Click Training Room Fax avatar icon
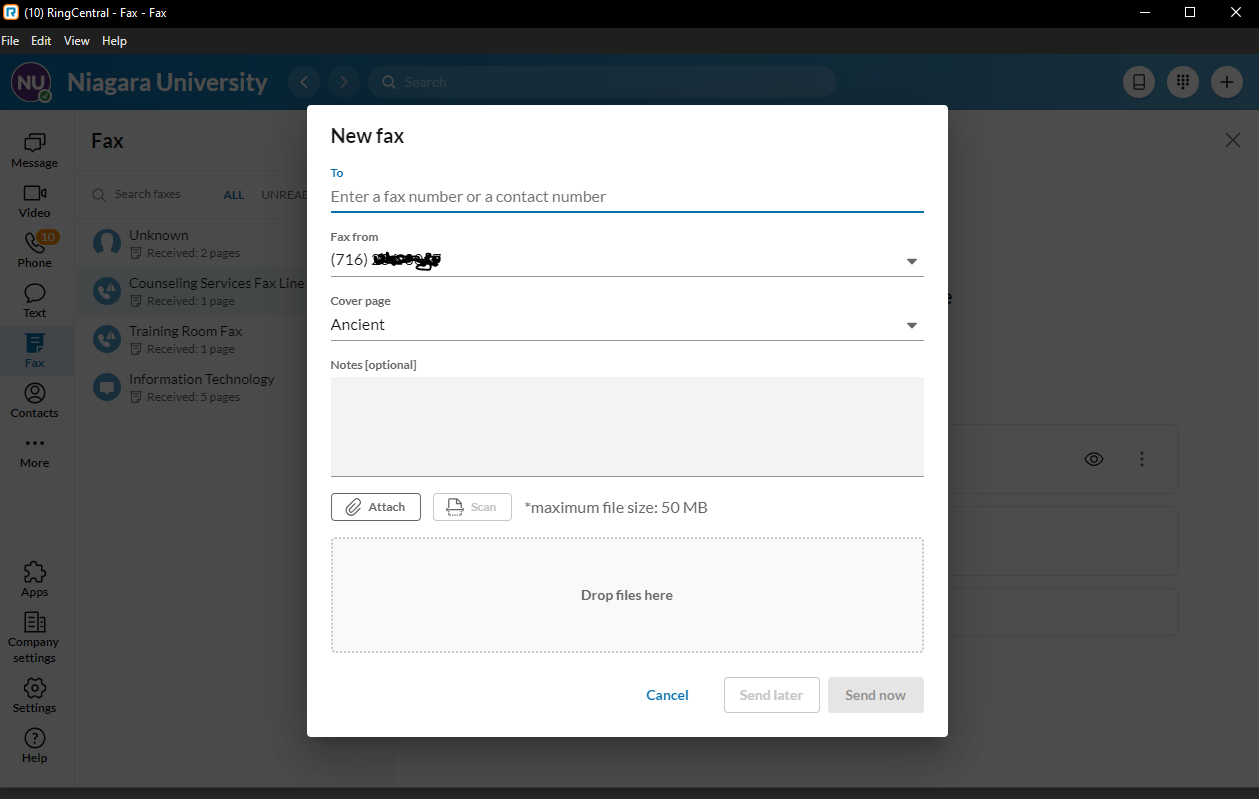The height and width of the screenshot is (799, 1259). (107, 338)
